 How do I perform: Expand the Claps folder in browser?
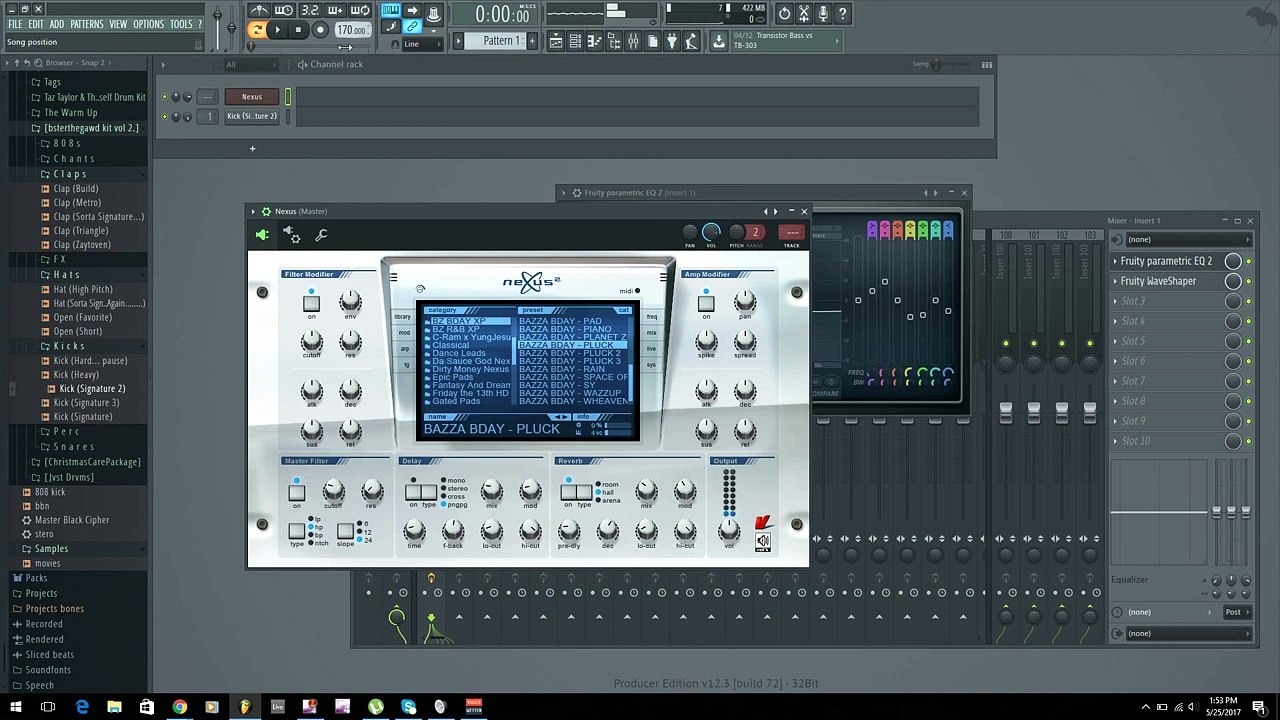(x=70, y=174)
